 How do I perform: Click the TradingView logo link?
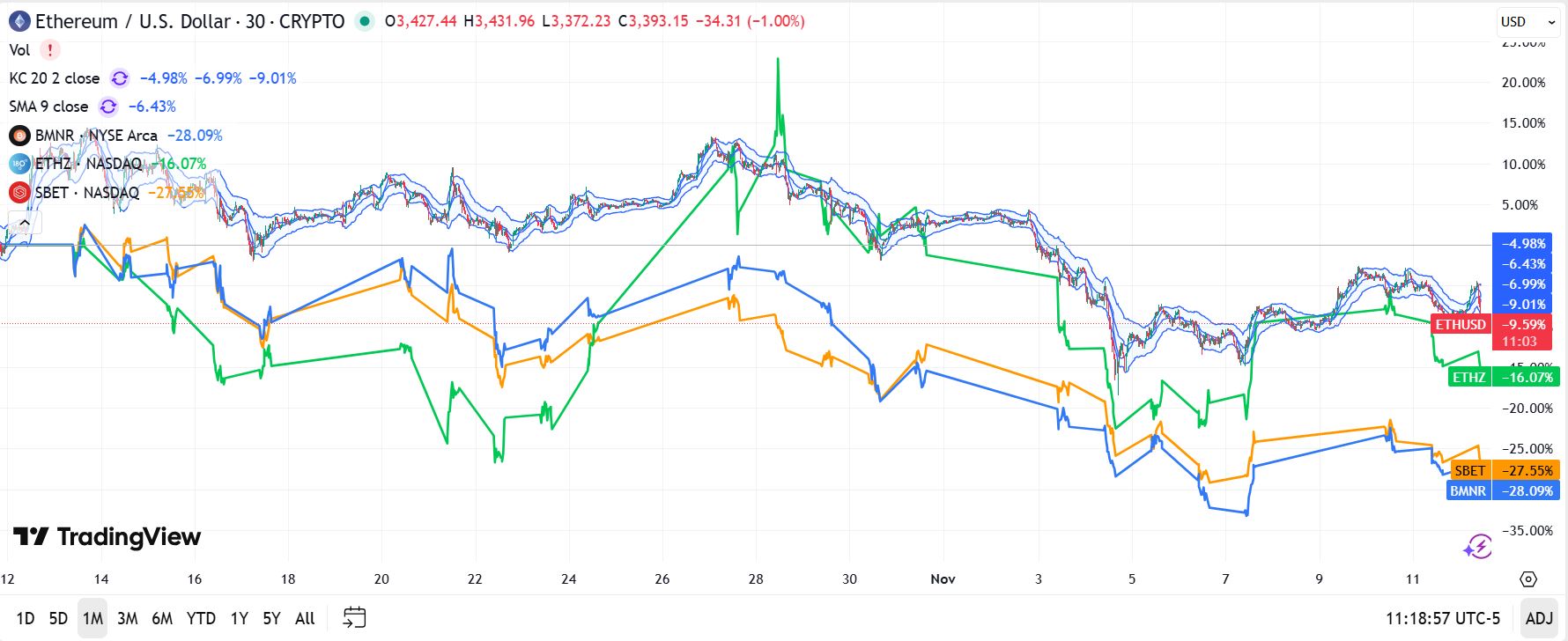click(x=107, y=536)
